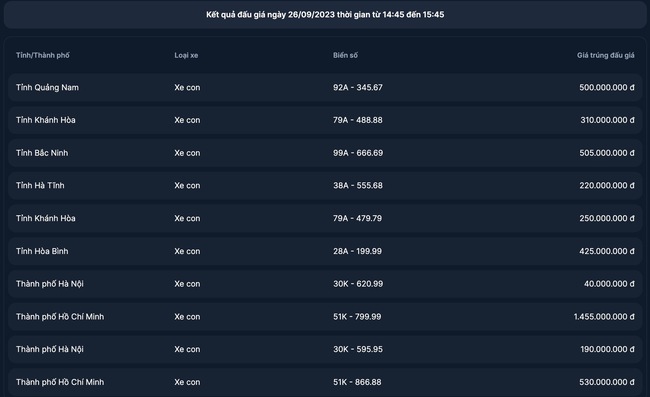
Task: Click the auction results header banner
Action: (x=325, y=15)
